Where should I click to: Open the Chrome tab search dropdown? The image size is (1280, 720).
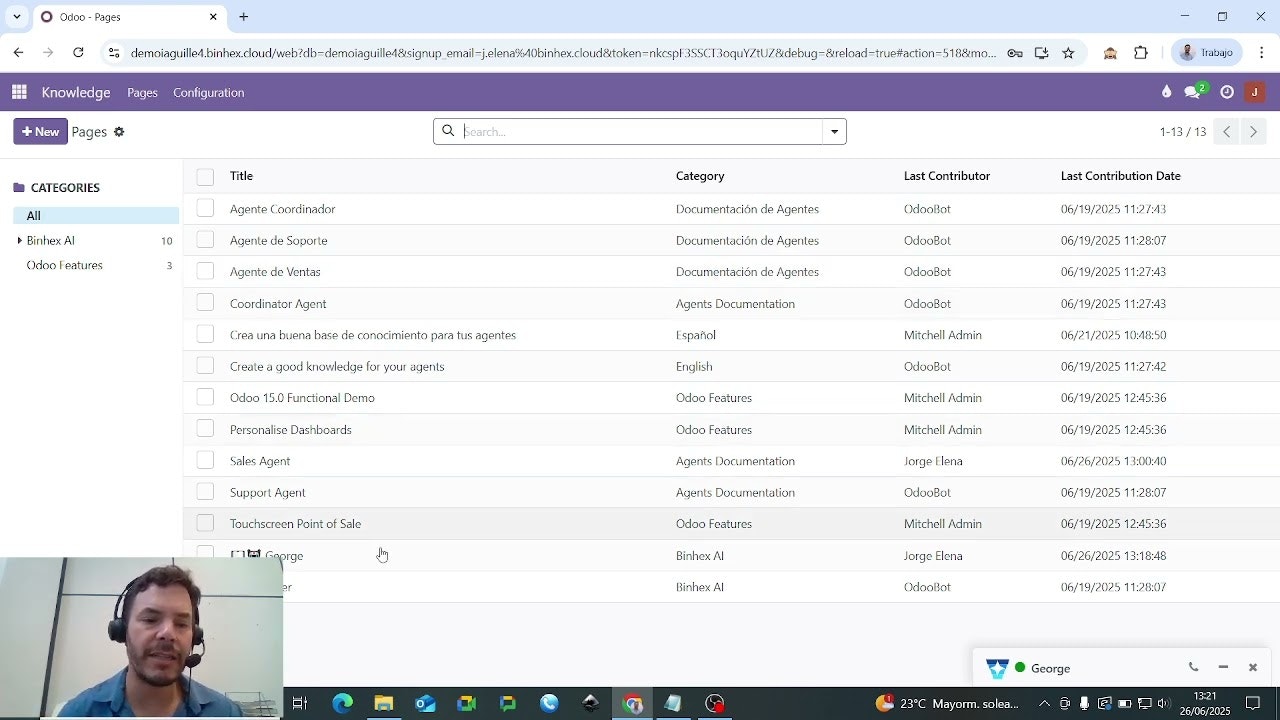point(17,17)
